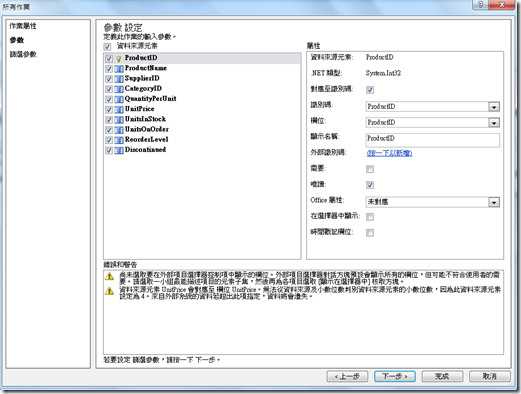521x394 pixels.
Task: Click the column icon beside UnitPrice
Action: [x=119, y=110]
